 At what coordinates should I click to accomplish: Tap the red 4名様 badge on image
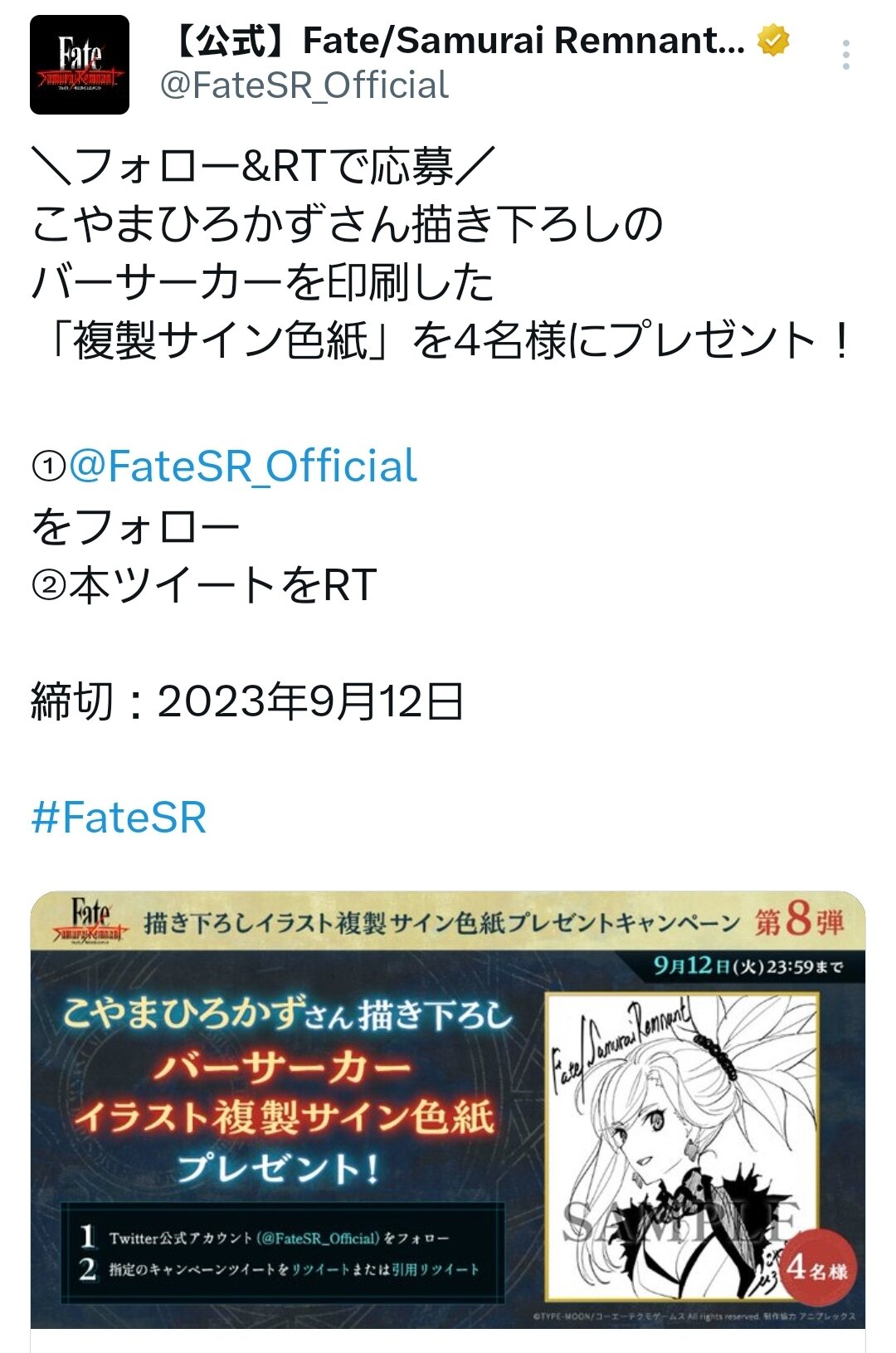pos(817,1268)
